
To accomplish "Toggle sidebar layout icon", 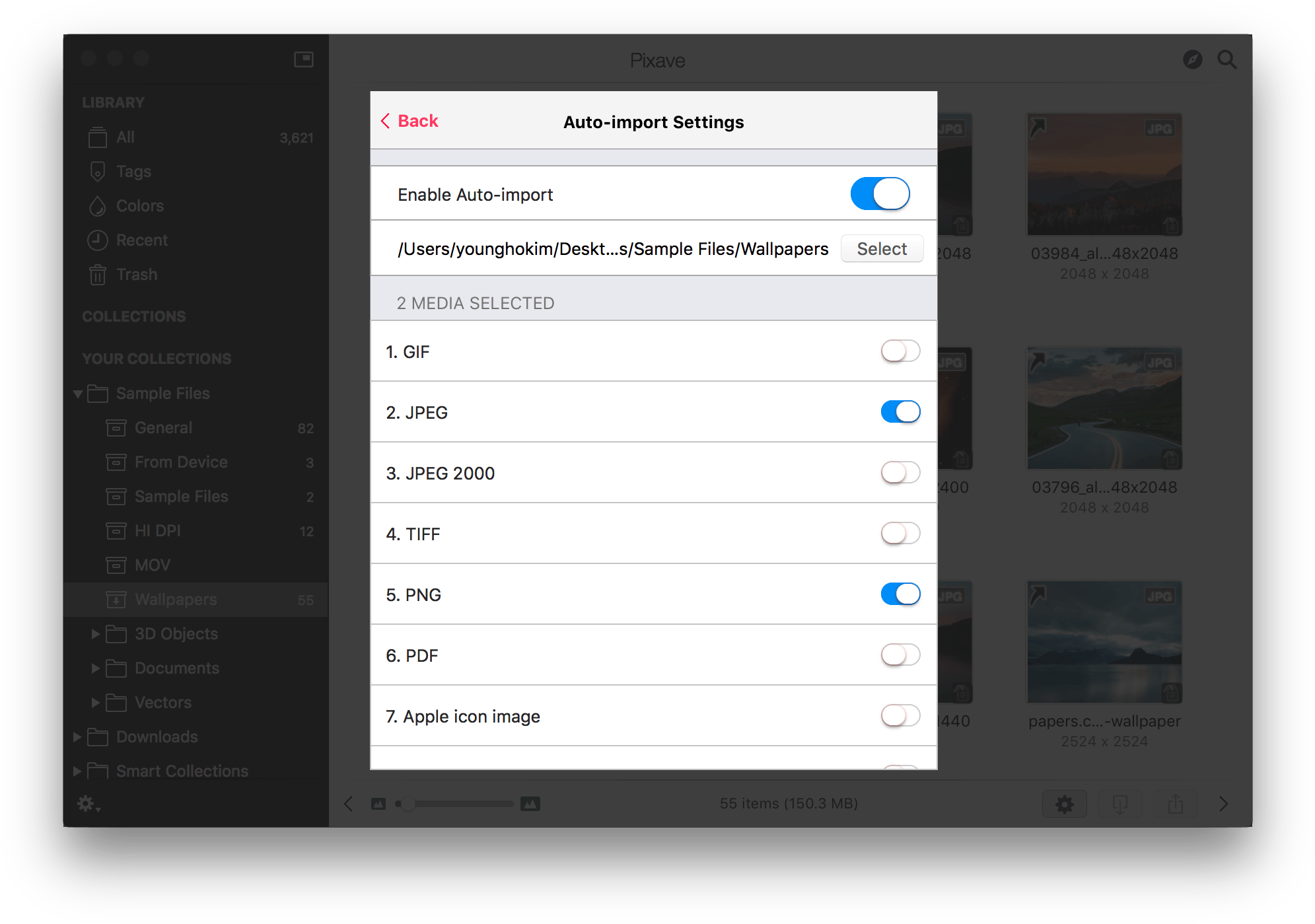I will click(303, 59).
